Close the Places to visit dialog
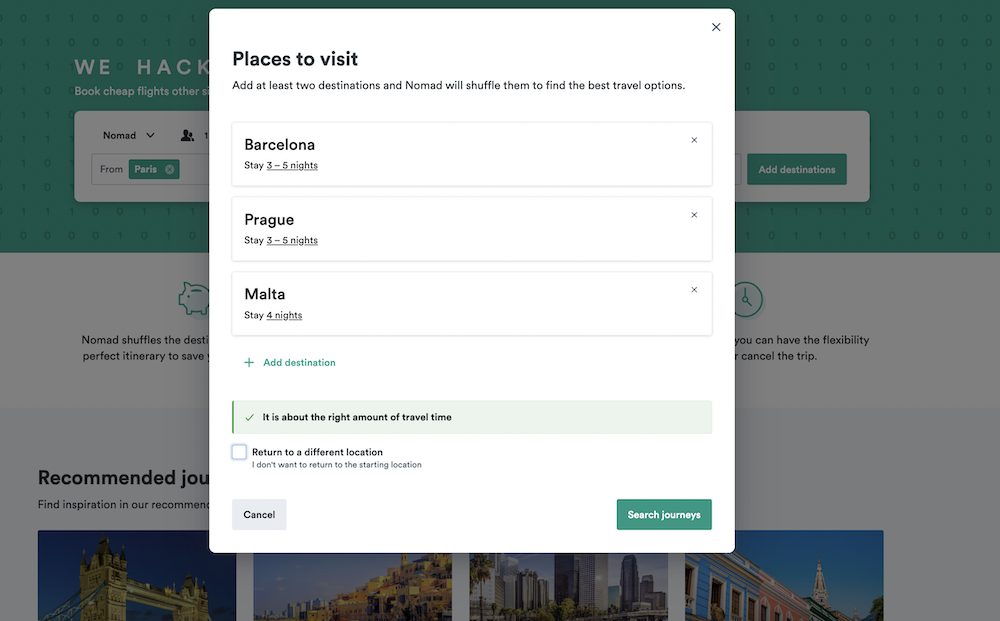1000x621 pixels. pyautogui.click(x=716, y=27)
